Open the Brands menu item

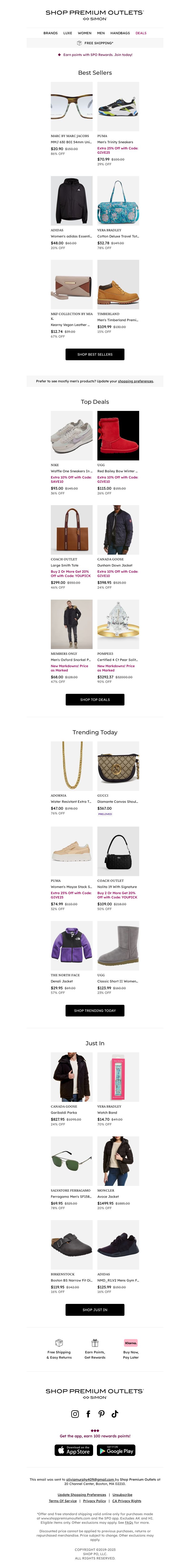[50, 33]
